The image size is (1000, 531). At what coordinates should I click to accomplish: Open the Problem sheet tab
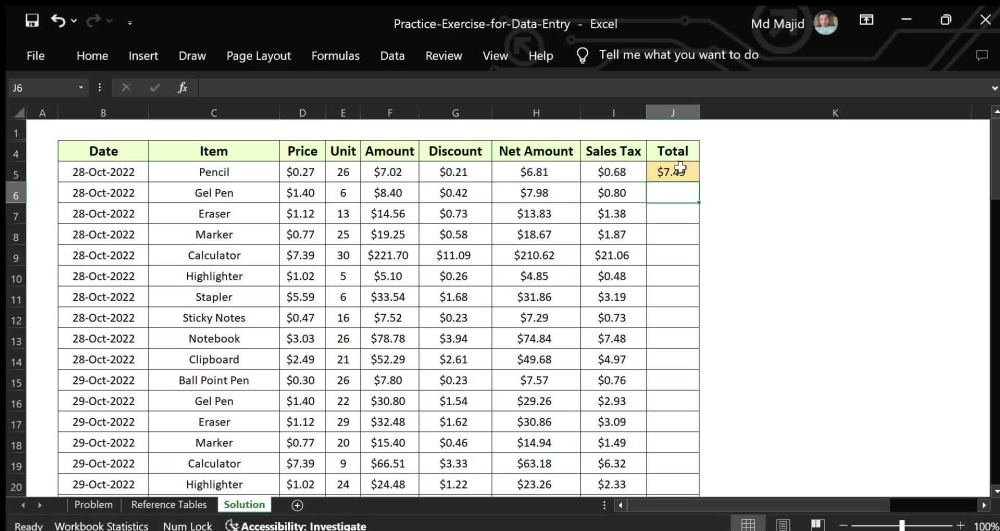[x=93, y=504]
